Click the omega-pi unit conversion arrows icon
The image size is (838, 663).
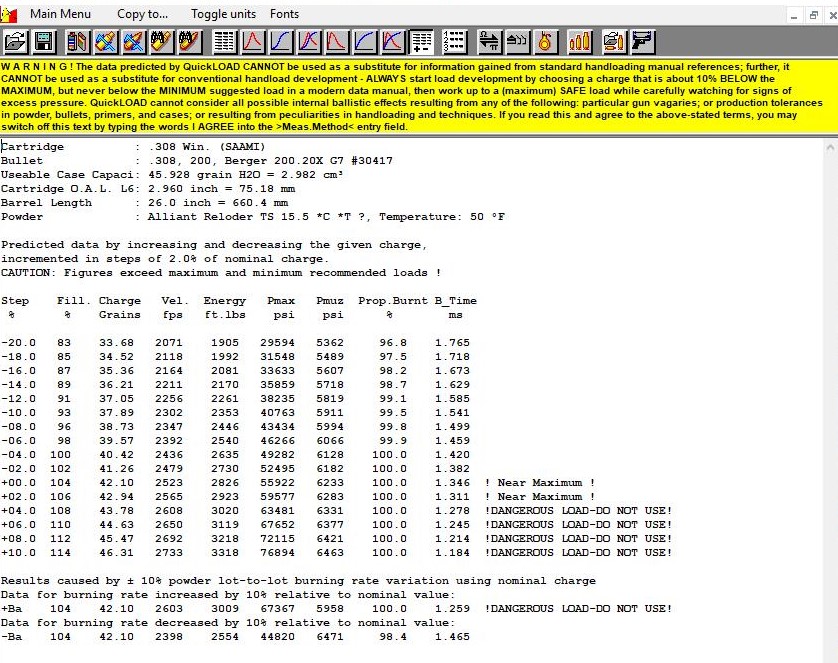pos(489,42)
